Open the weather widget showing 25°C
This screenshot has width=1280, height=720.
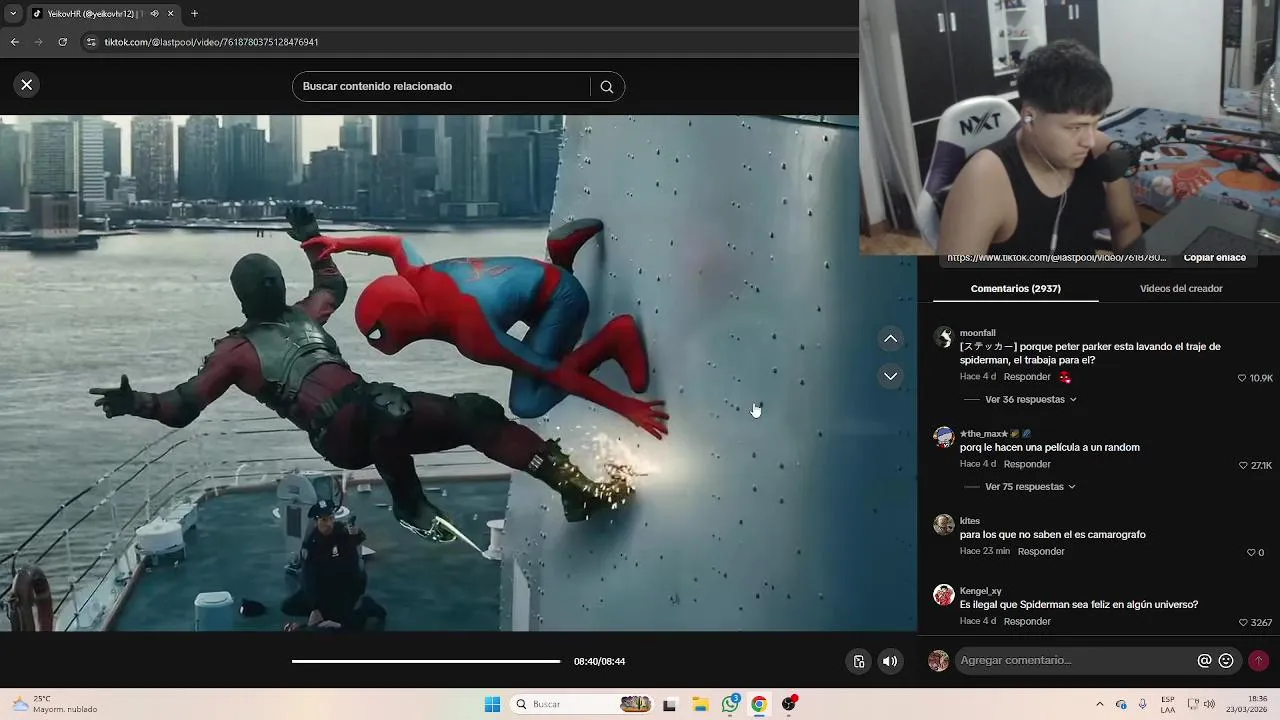pos(55,704)
